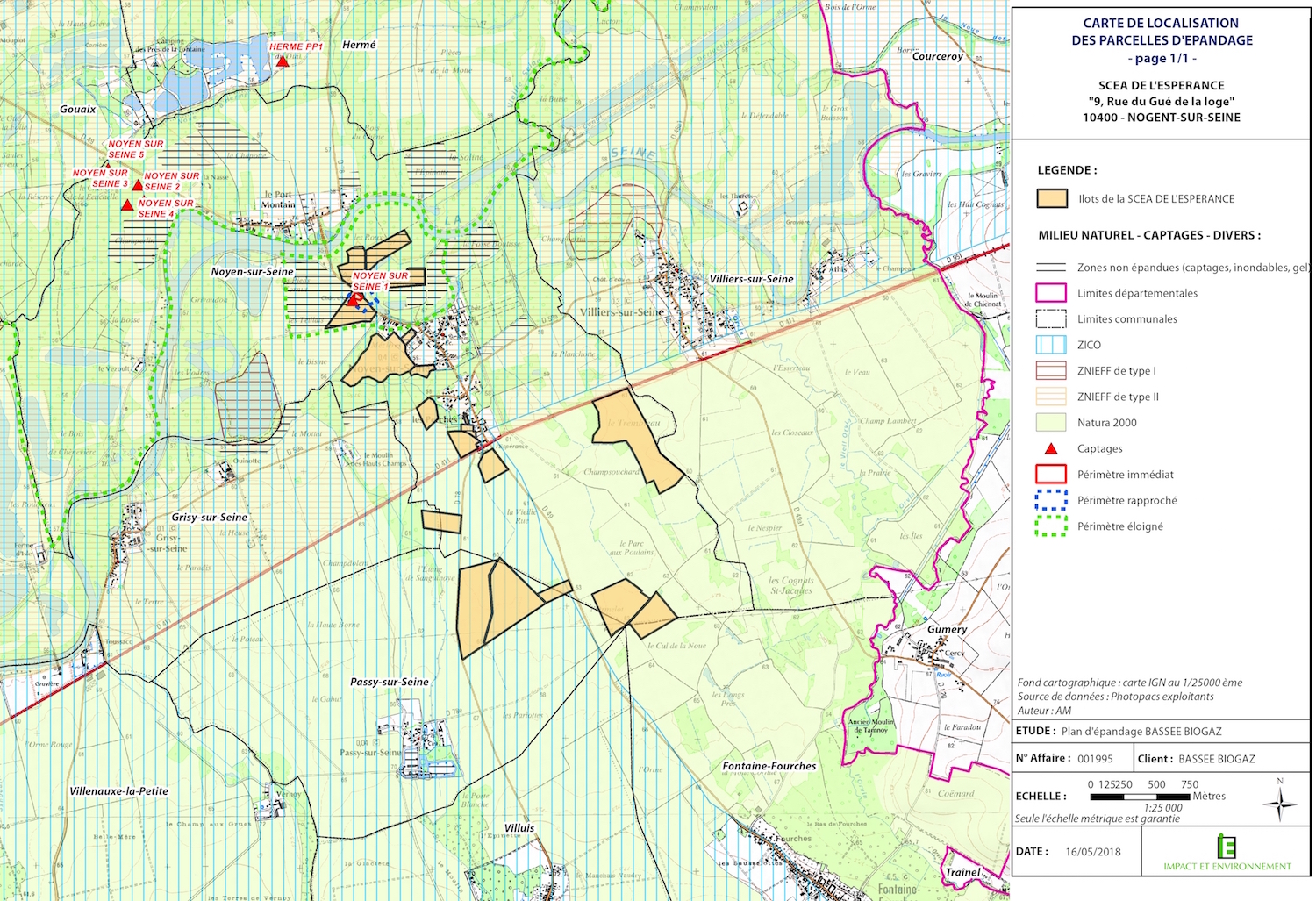The image size is (1316, 901).
Task: Click the page 1/1 indicator
Action: click(1162, 58)
